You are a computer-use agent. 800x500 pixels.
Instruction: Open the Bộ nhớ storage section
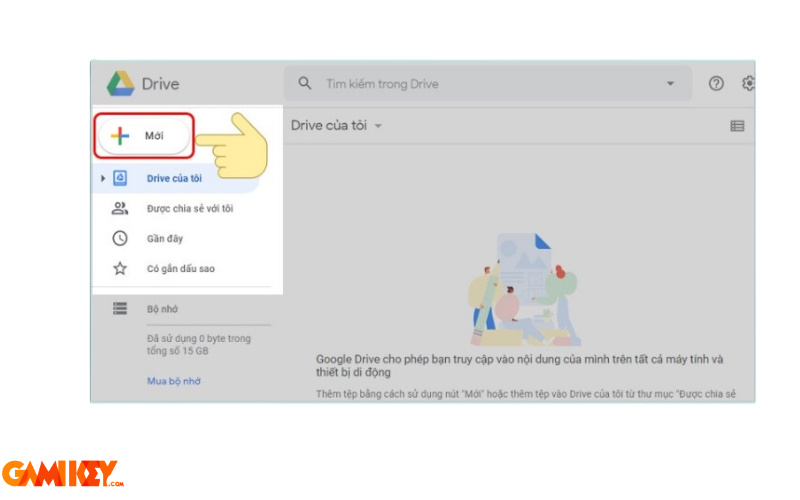click(x=162, y=309)
